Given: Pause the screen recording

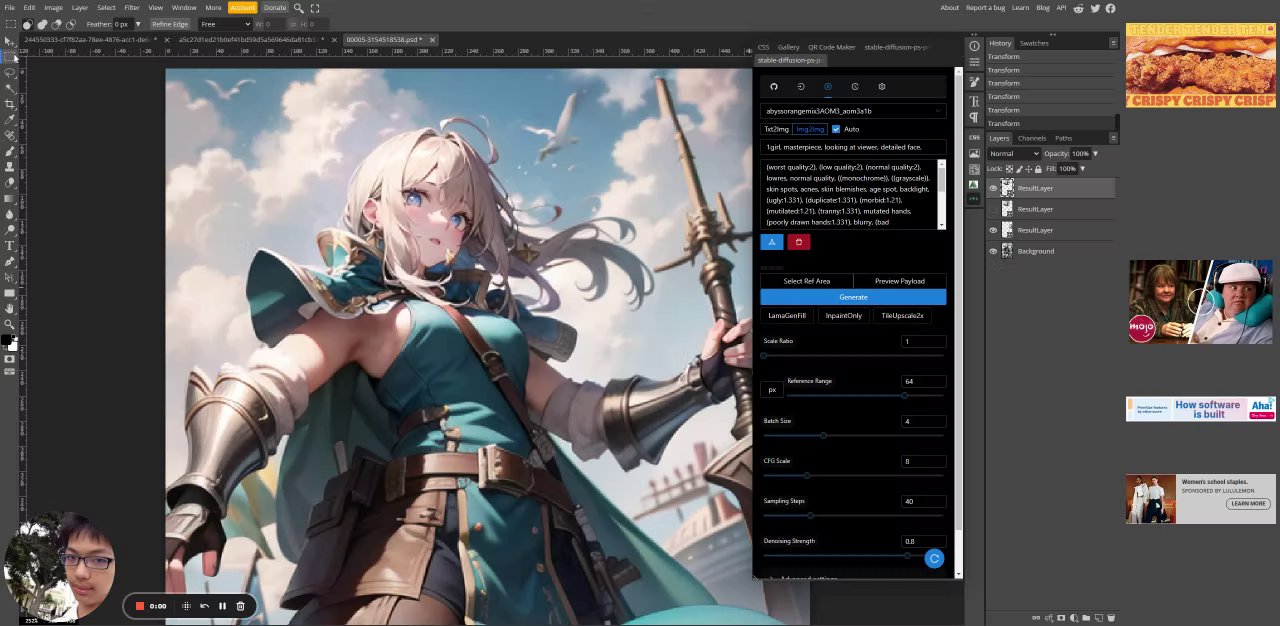Looking at the screenshot, I should click(222, 606).
